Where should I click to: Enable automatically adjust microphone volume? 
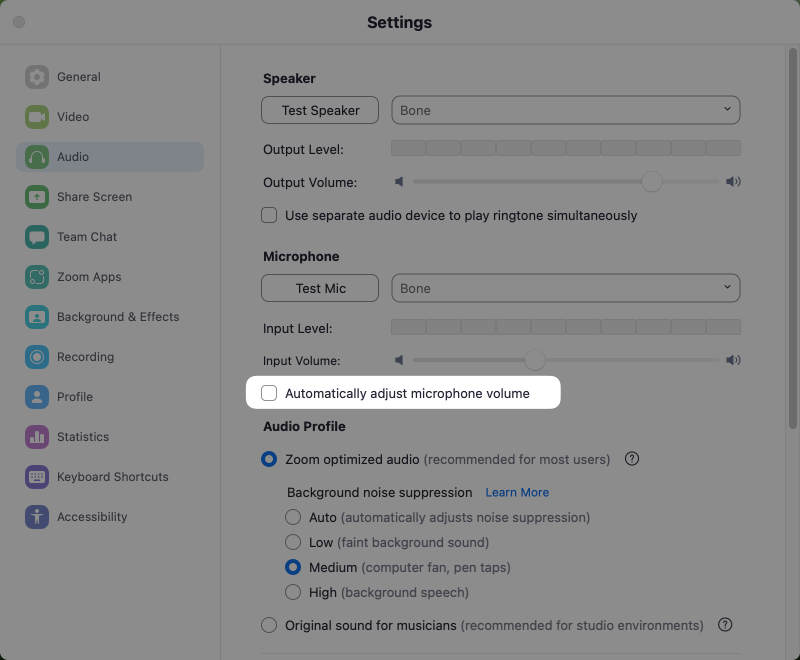point(269,393)
